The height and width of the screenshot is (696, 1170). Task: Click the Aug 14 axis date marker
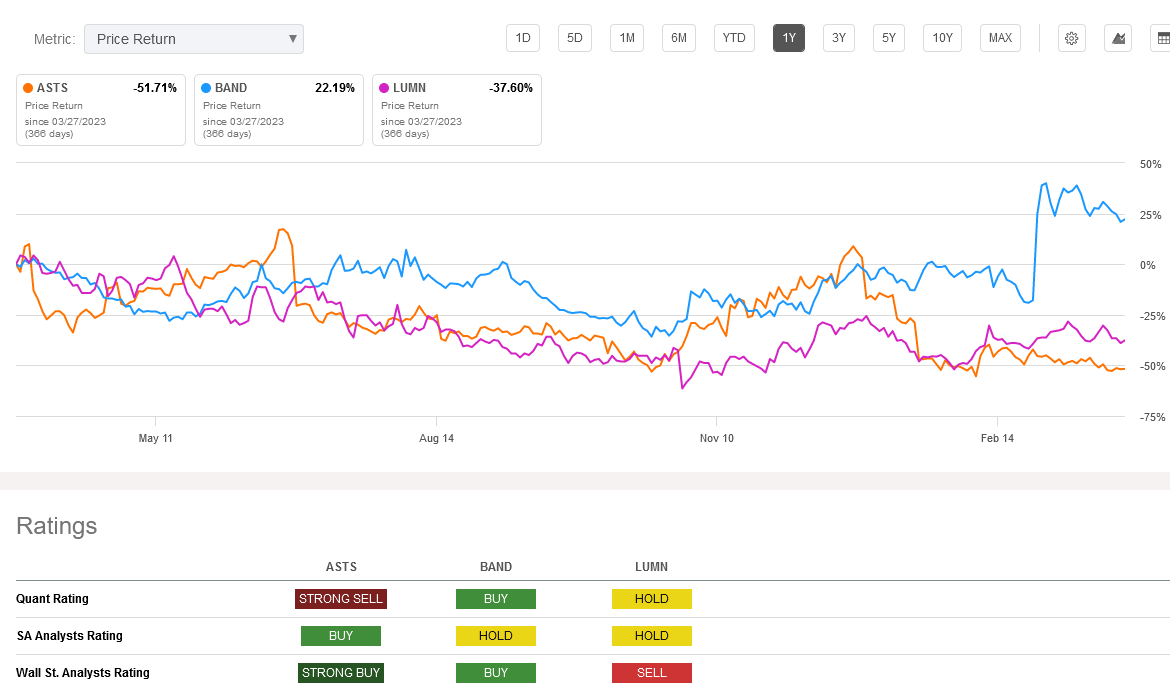tap(437, 439)
